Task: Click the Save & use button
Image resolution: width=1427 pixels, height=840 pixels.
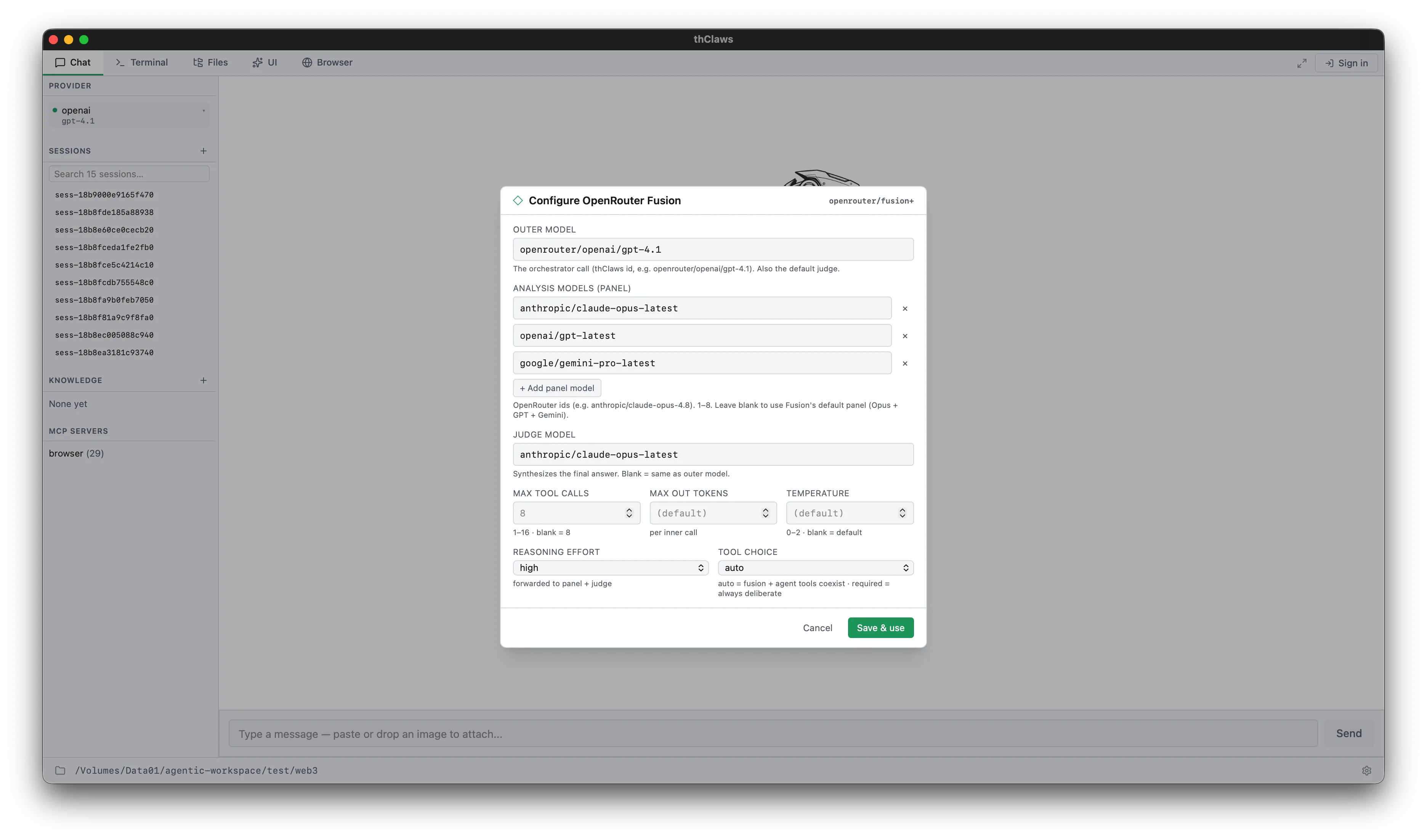Action: point(880,628)
